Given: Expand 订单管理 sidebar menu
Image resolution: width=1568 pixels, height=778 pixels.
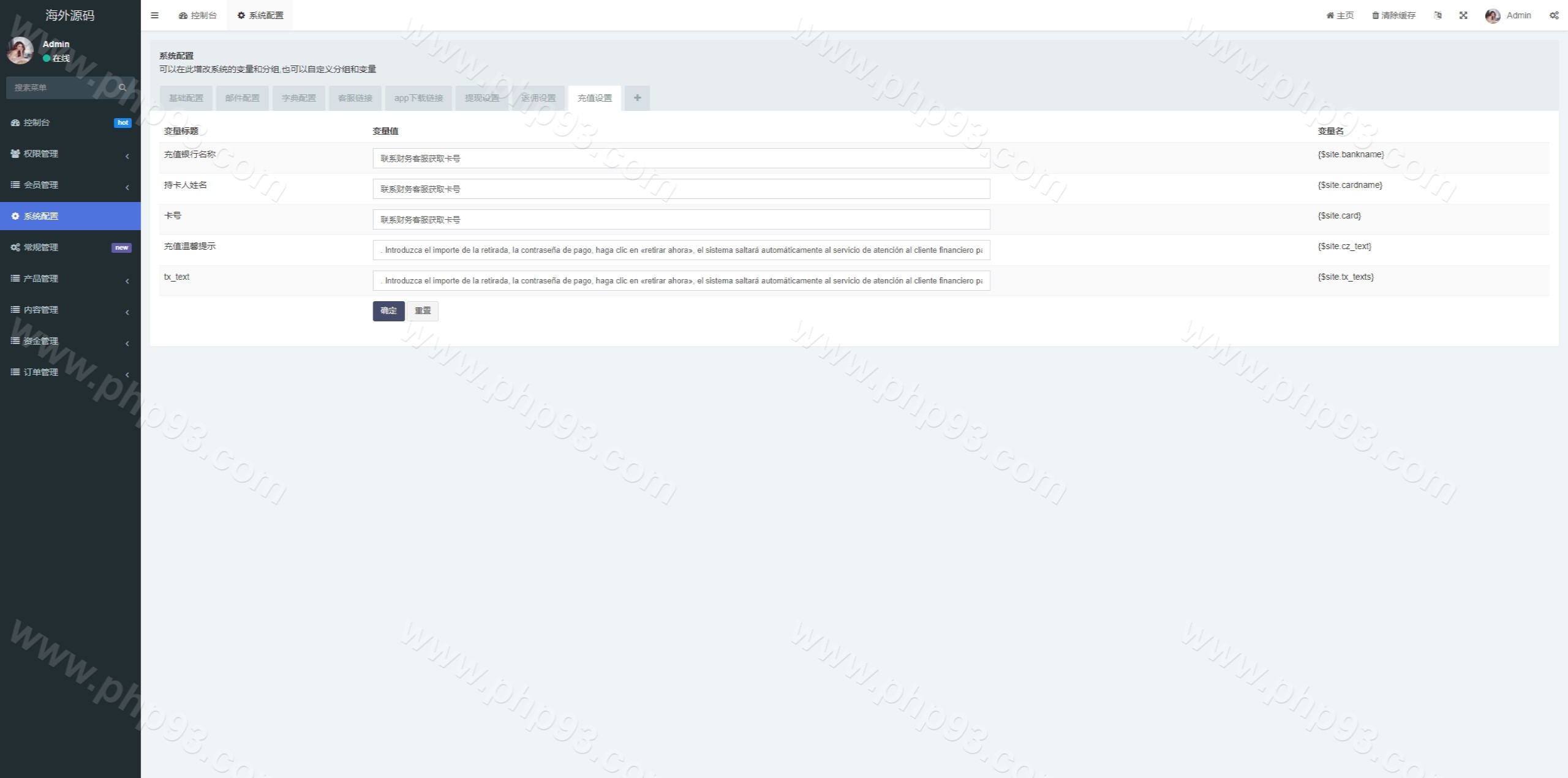Looking at the screenshot, I should click(70, 372).
